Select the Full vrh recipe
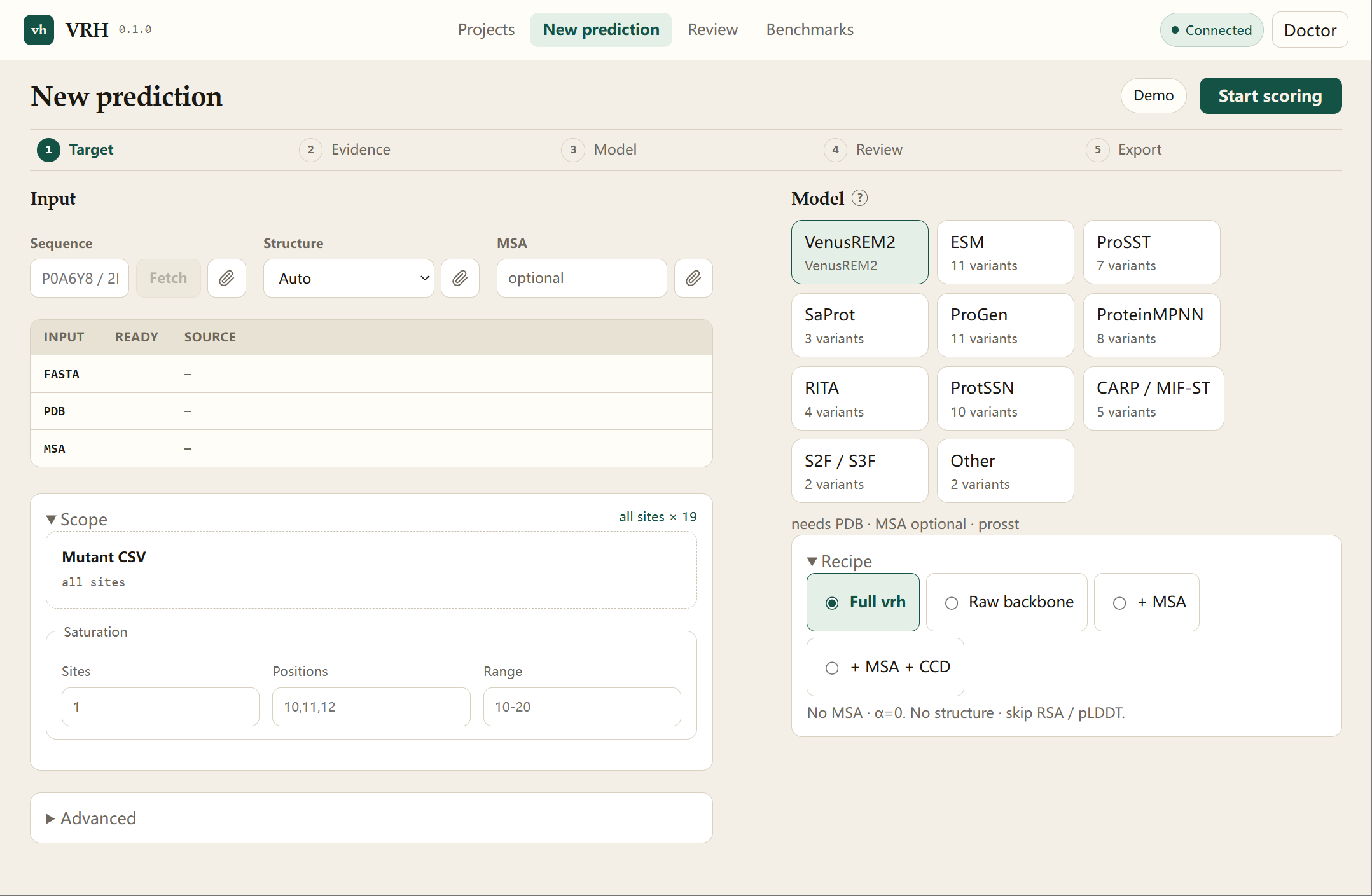Viewport: 1372px width, 896px height. (863, 602)
